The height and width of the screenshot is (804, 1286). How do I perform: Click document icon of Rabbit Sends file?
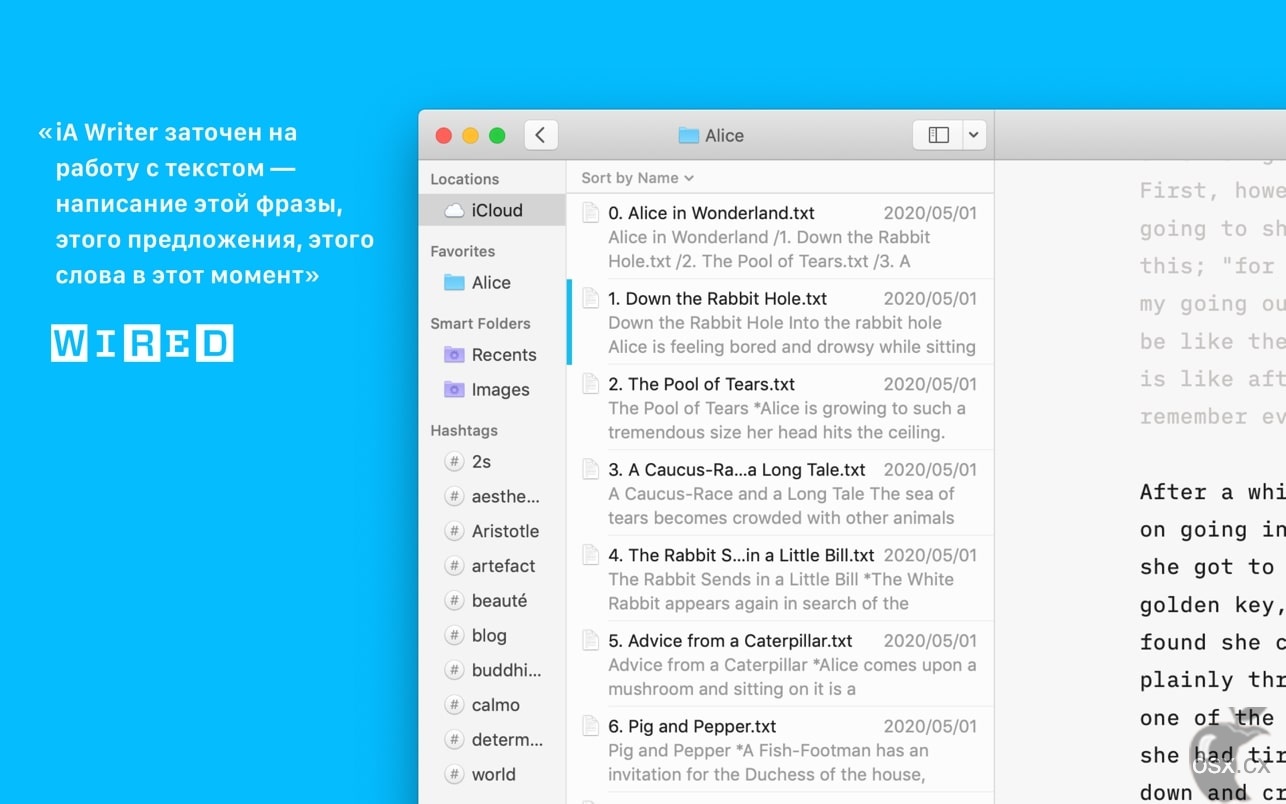591,554
